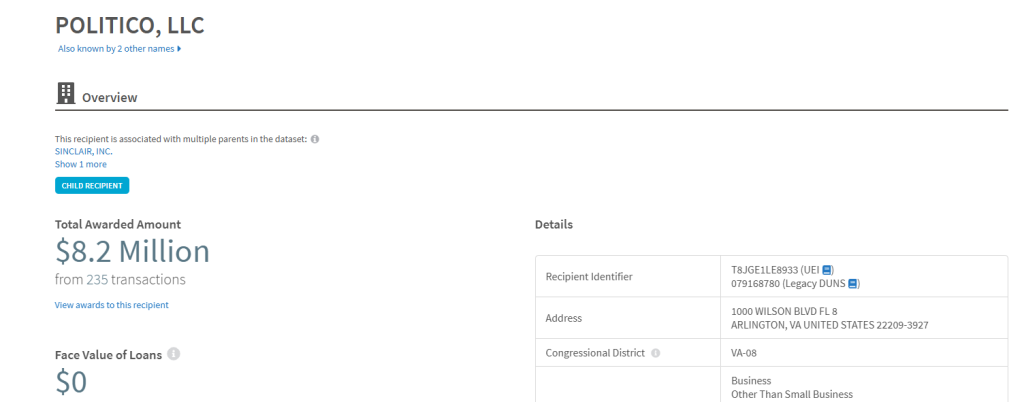Click the $8.2 Million awarded amount
This screenshot has width=1024, height=402.
click(x=133, y=252)
